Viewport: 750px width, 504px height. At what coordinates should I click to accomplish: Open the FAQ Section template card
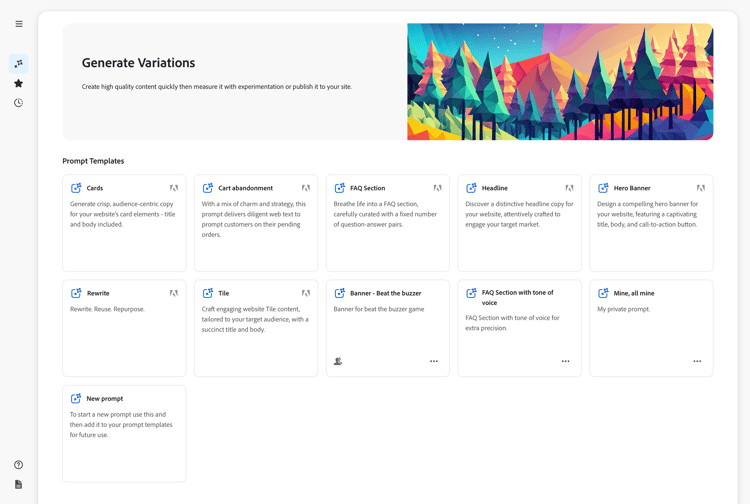(x=388, y=223)
